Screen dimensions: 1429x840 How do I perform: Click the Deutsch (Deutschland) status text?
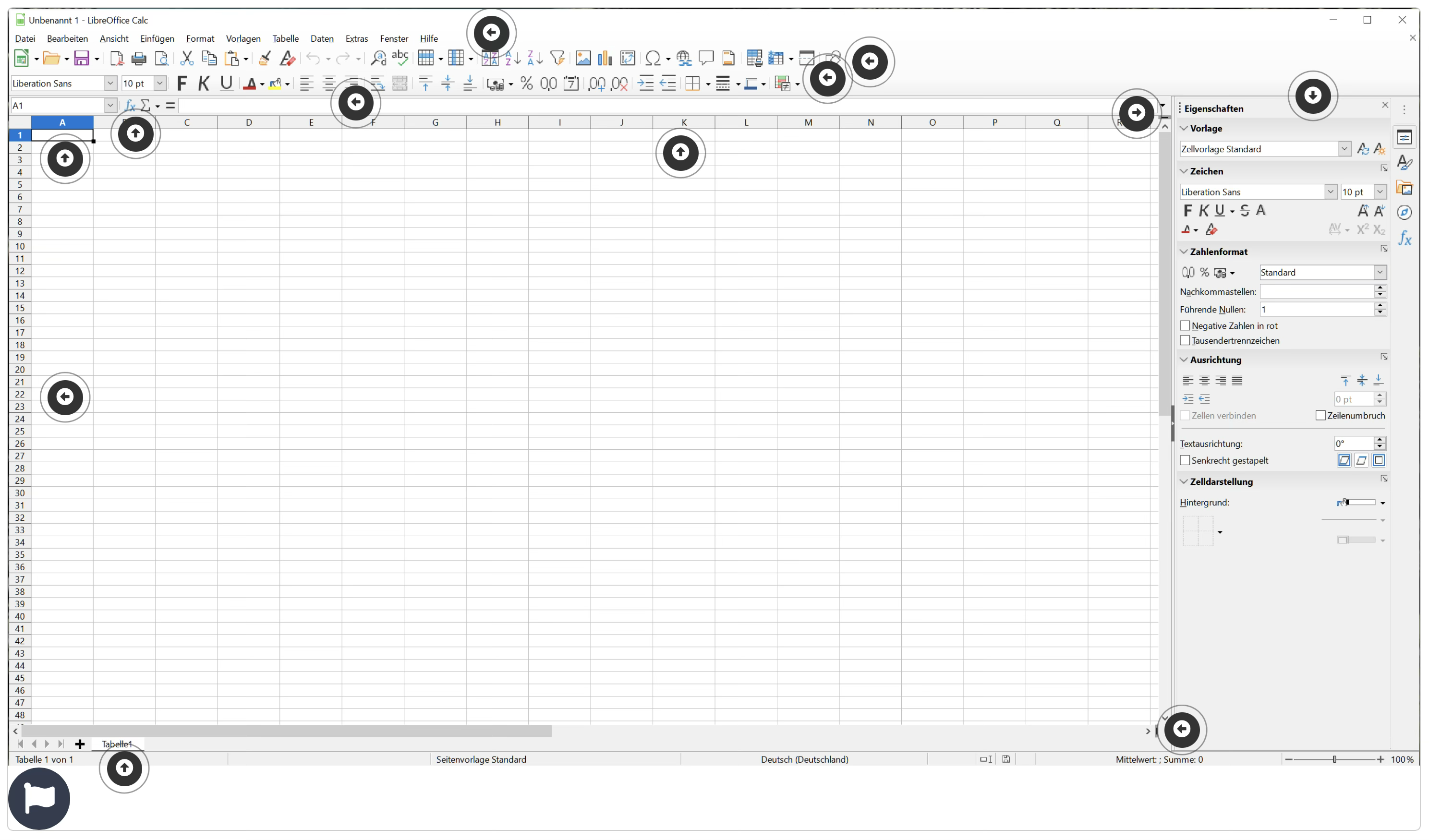click(804, 759)
